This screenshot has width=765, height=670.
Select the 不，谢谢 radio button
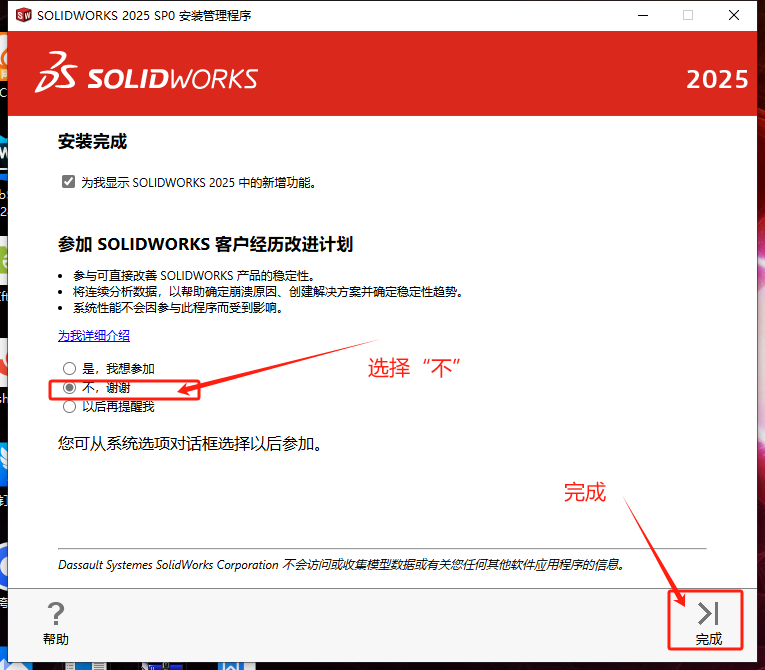tap(69, 387)
